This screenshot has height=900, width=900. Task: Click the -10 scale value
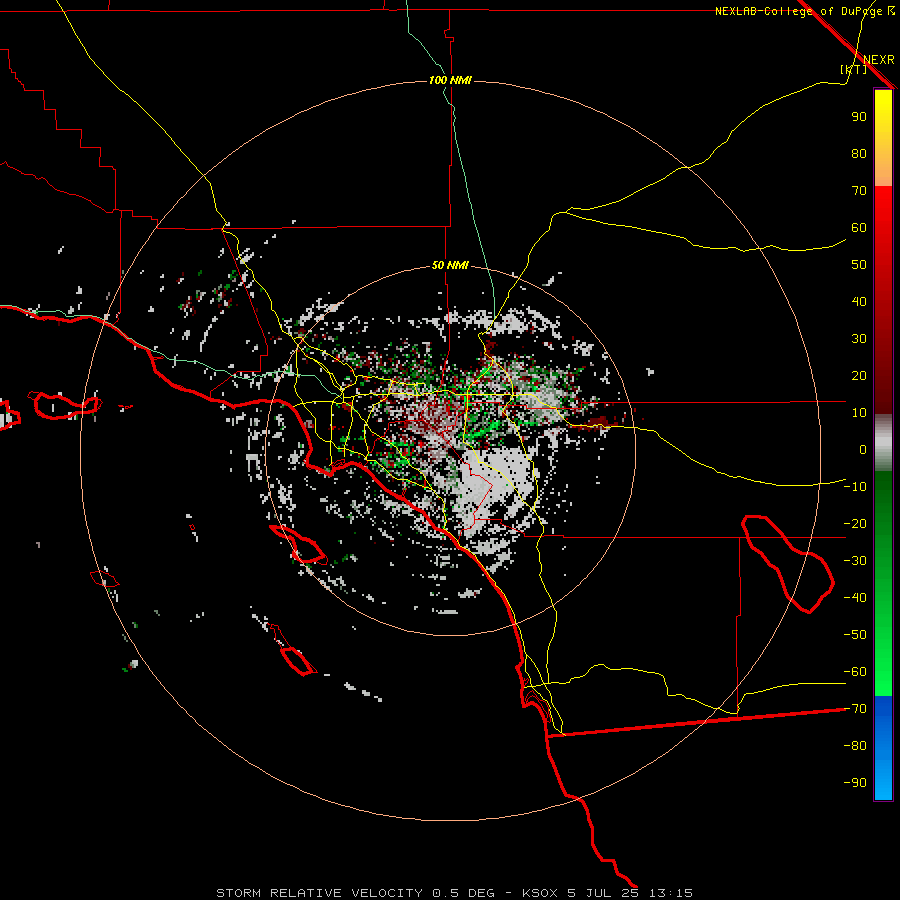pos(855,487)
